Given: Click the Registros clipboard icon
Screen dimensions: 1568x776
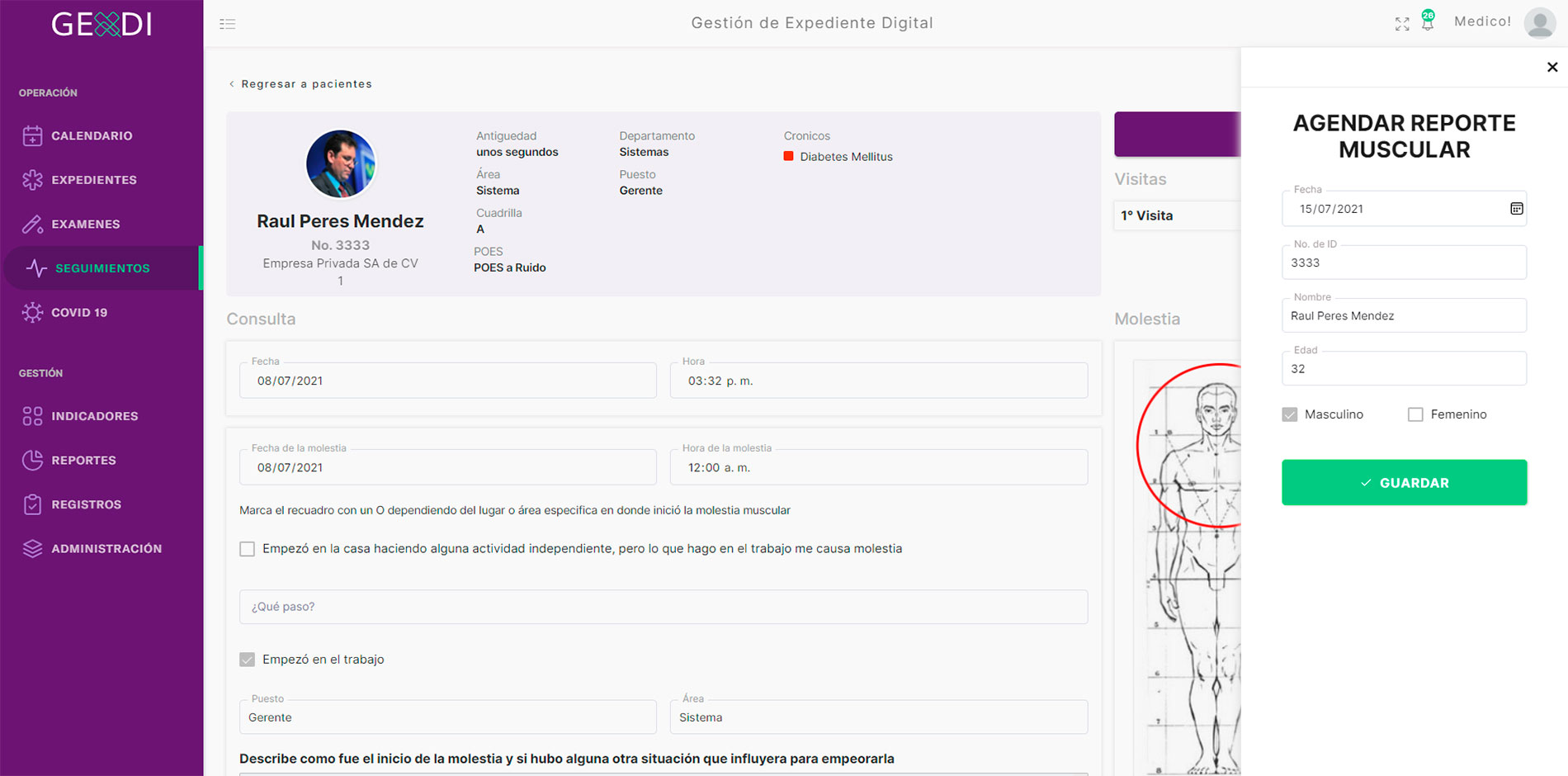Looking at the screenshot, I should pyautogui.click(x=32, y=504).
